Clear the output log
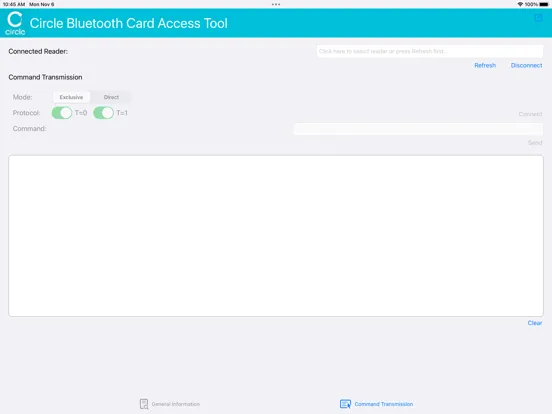Screen dimensions: 552x414 [x=535, y=323]
